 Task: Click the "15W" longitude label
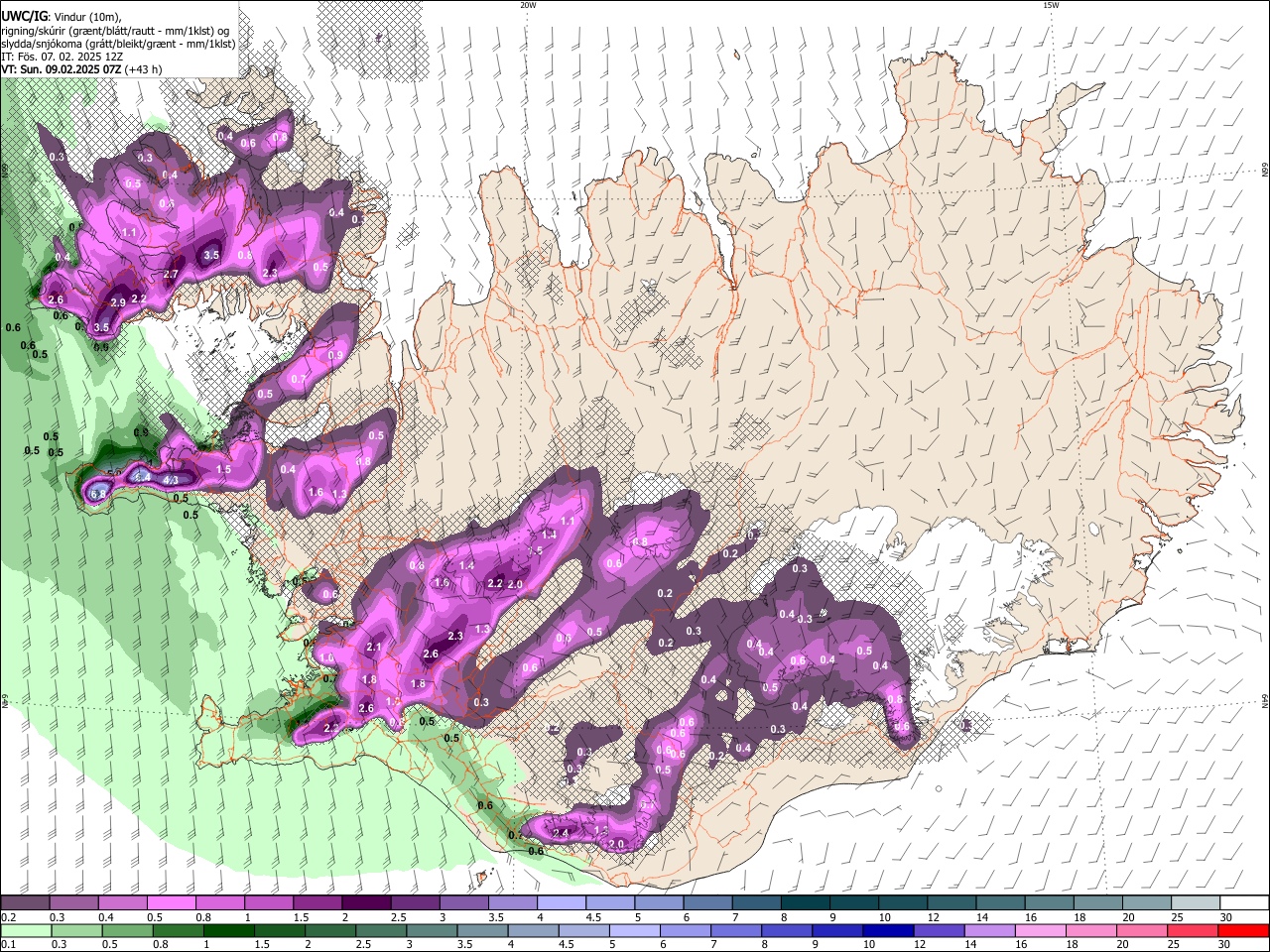[x=1051, y=5]
